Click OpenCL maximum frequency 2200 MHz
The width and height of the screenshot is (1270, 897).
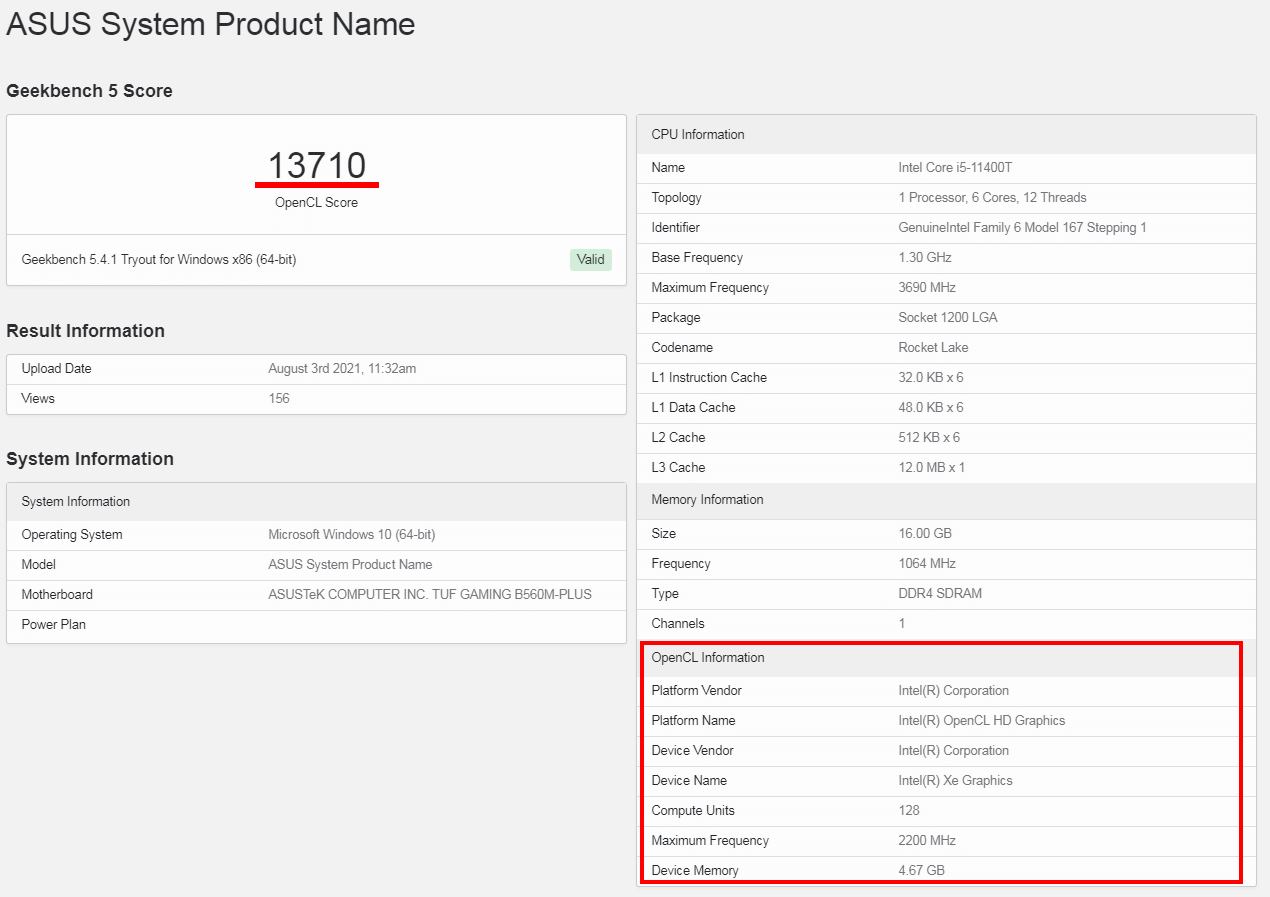tap(927, 840)
